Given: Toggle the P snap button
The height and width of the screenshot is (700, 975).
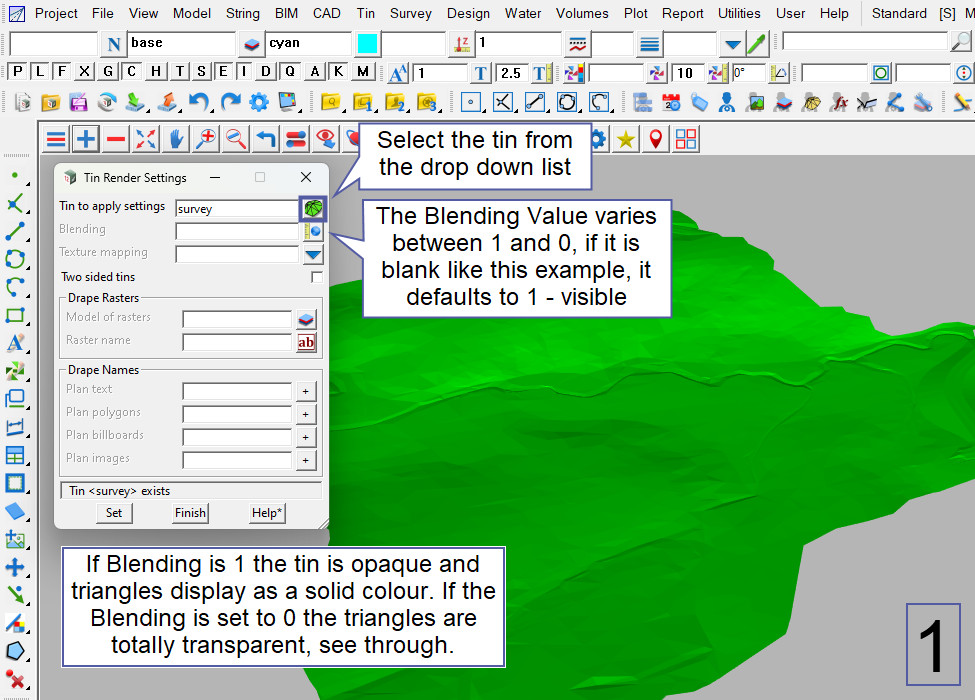Looking at the screenshot, I should (16, 72).
